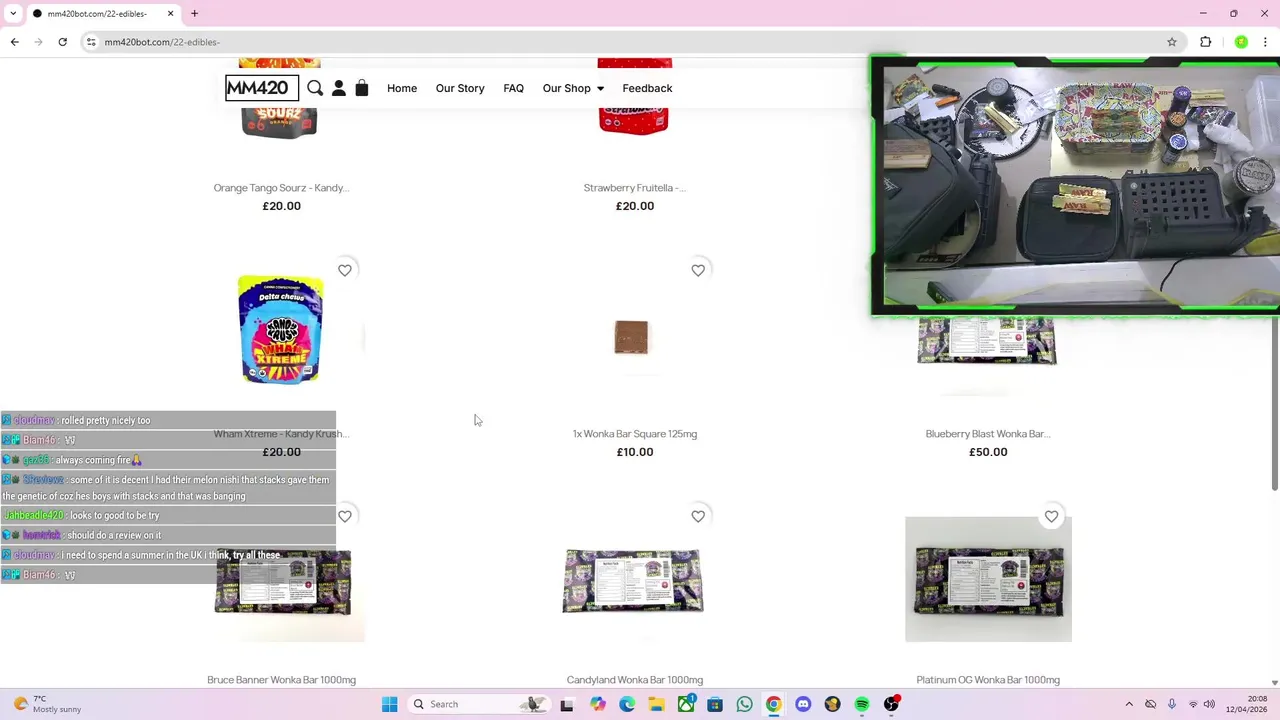The height and width of the screenshot is (720, 1280).
Task: Click the taskbar Search box
Action: (478, 704)
